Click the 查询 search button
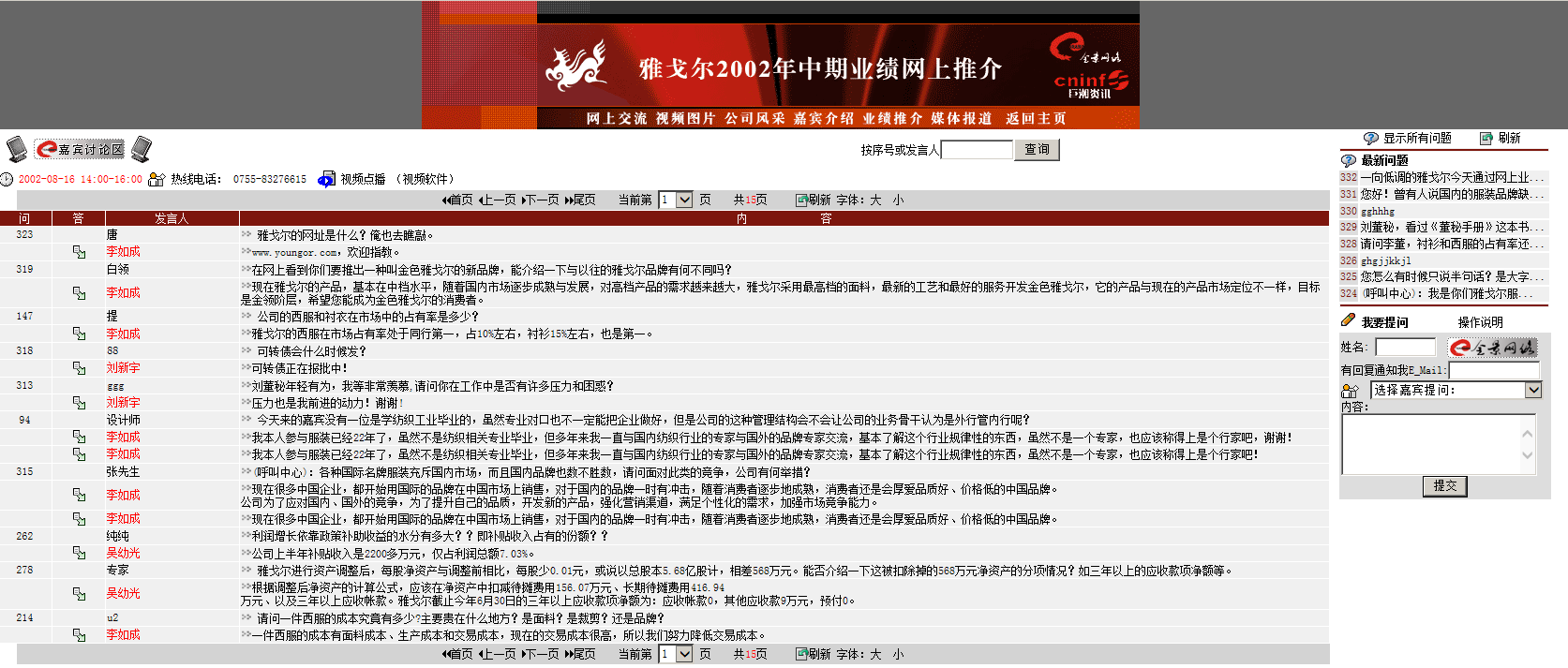This screenshot has width=1568, height=668. 1037,150
